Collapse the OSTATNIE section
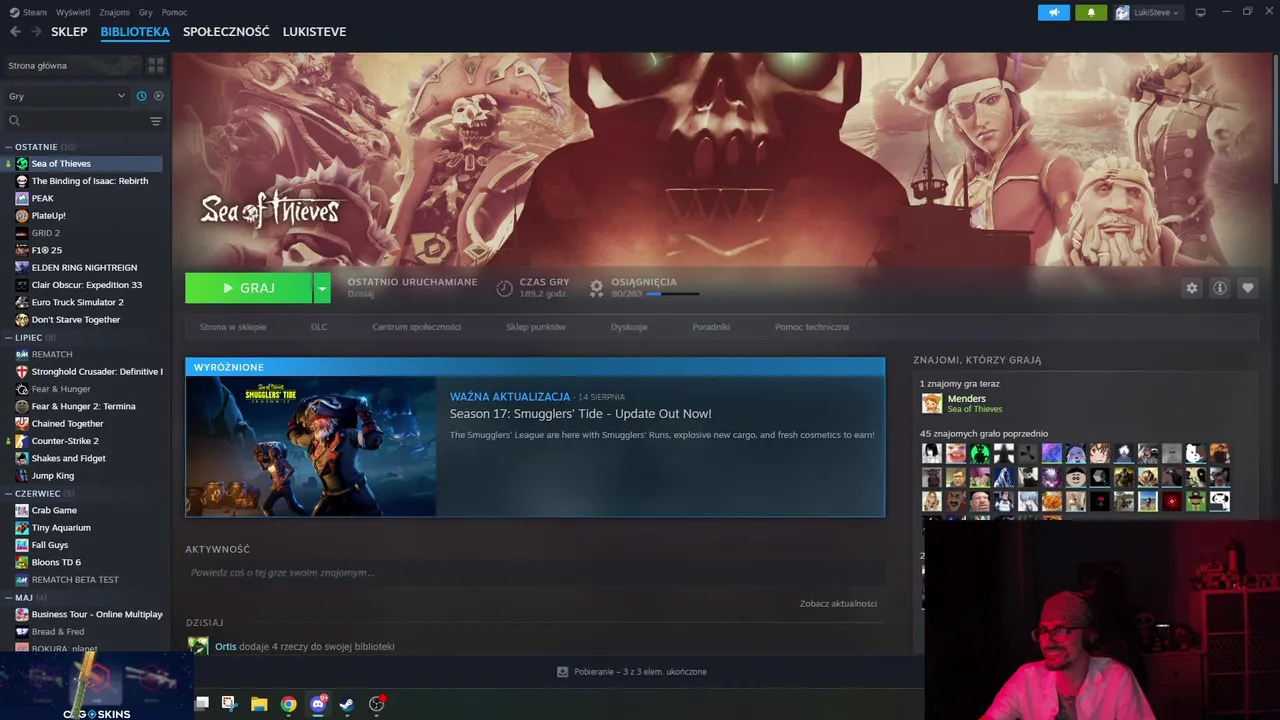Screen dimensions: 1280x720 pos(9,147)
